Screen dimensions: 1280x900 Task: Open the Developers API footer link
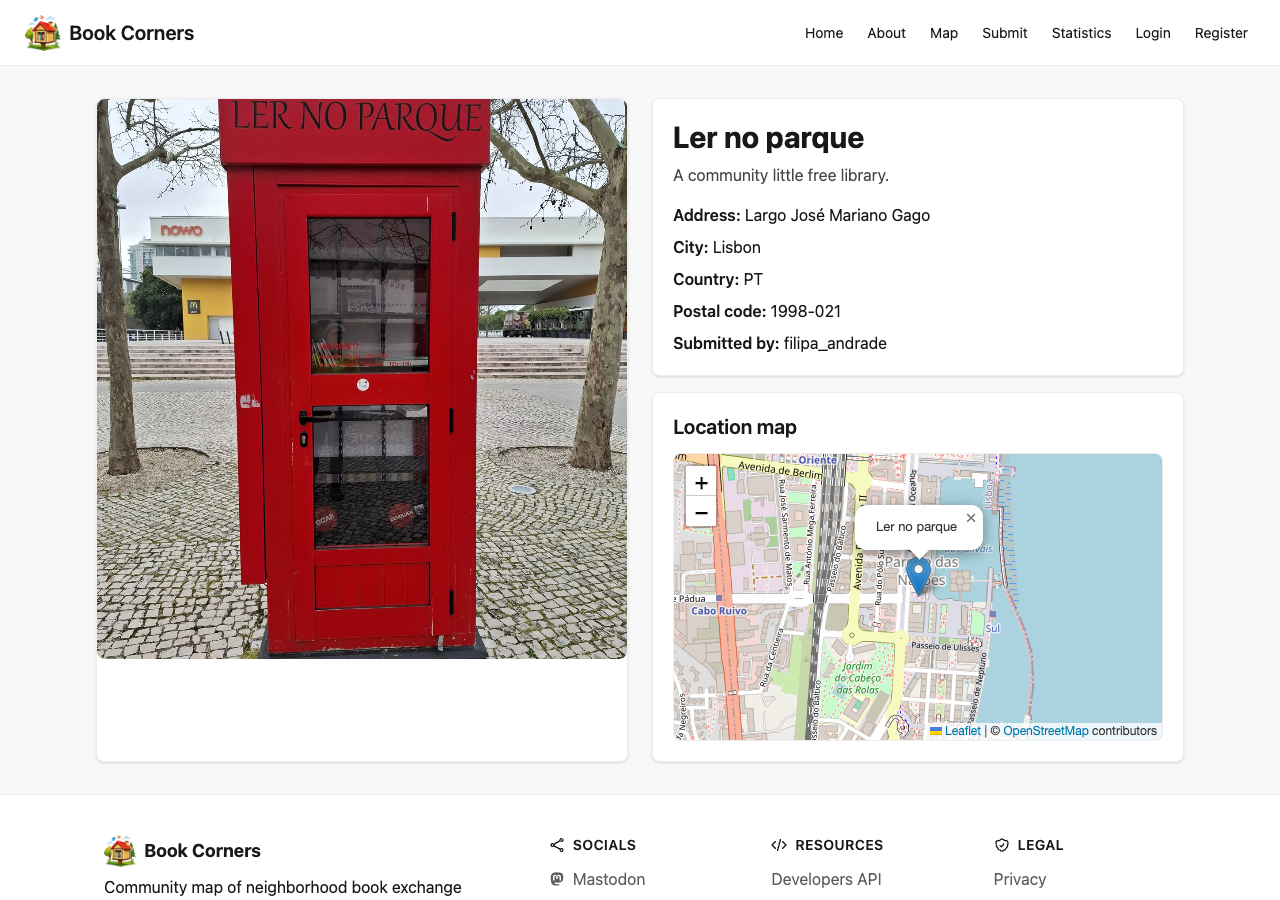click(826, 879)
